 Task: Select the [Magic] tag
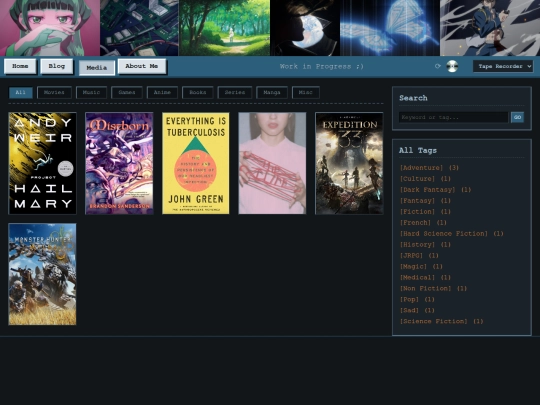(413, 267)
